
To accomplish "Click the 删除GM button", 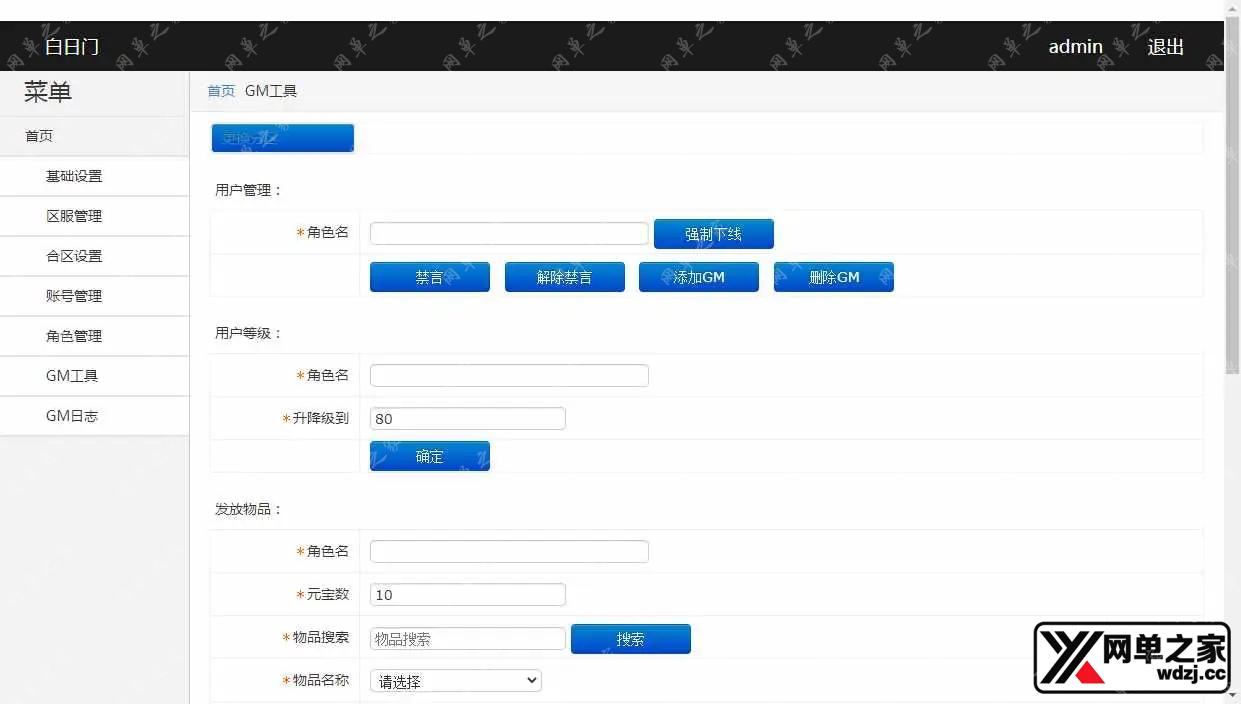I will coord(833,277).
